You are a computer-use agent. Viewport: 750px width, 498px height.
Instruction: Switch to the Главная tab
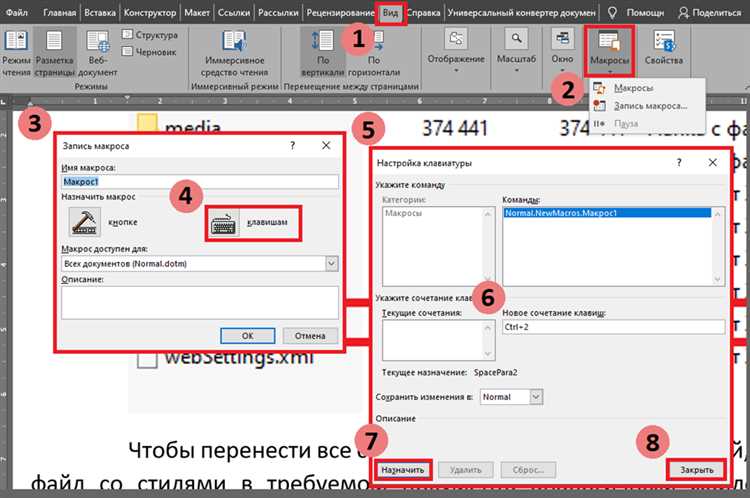pyautogui.click(x=59, y=13)
